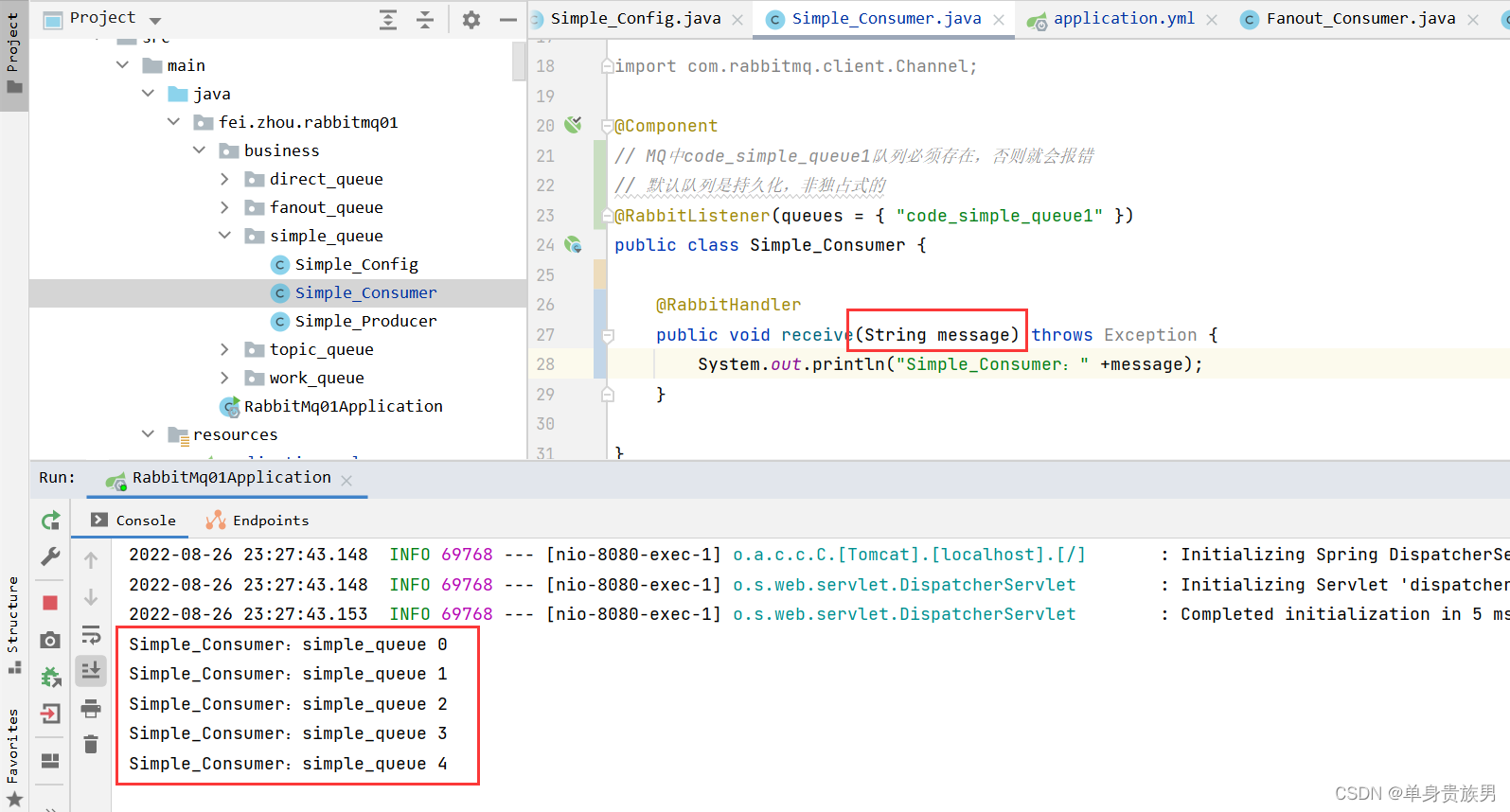Click the up arrow in console toolbar
This screenshot has width=1510, height=812.
(91, 560)
